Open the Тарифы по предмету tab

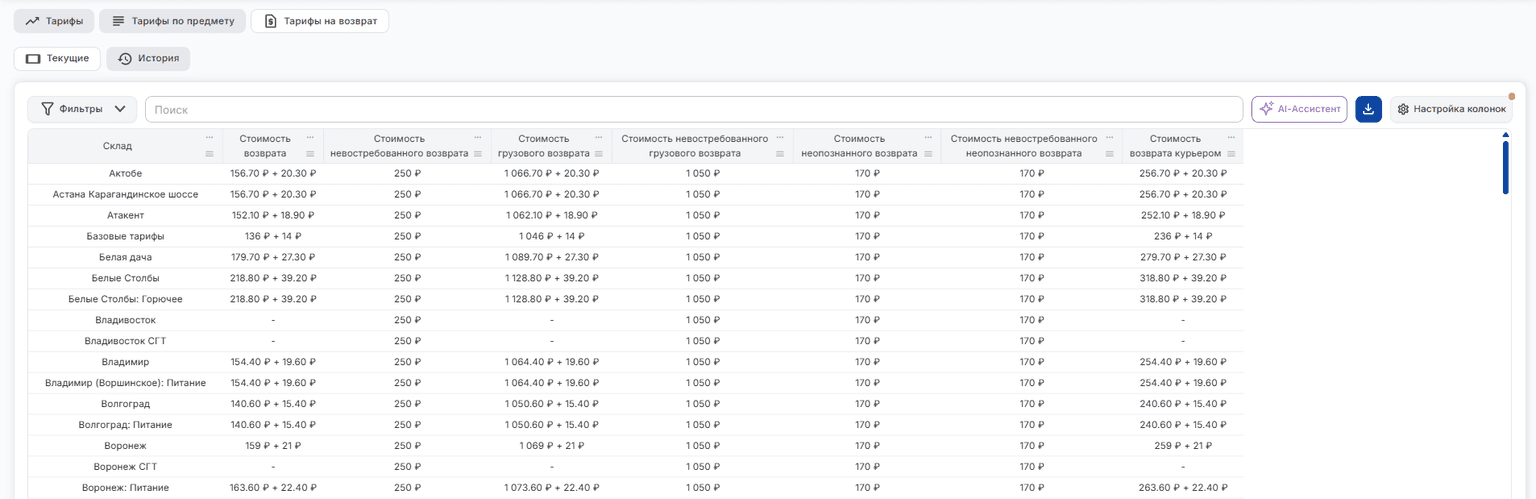[x=172, y=21]
